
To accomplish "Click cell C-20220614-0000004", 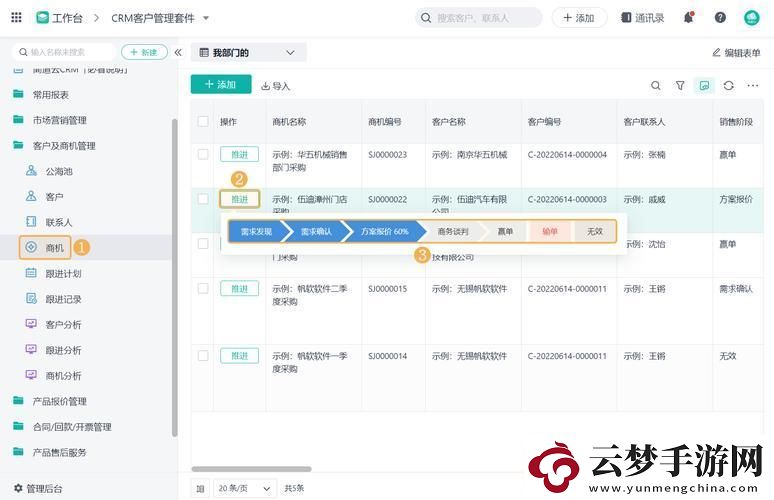I will coord(567,154).
